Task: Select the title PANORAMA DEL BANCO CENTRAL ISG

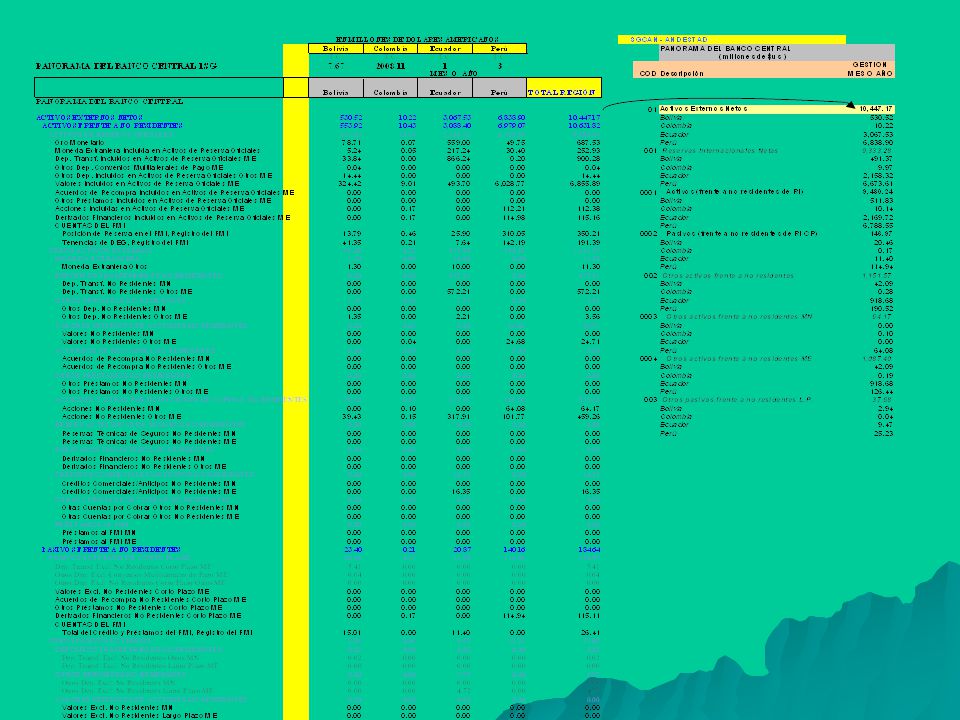Action: pos(126,66)
